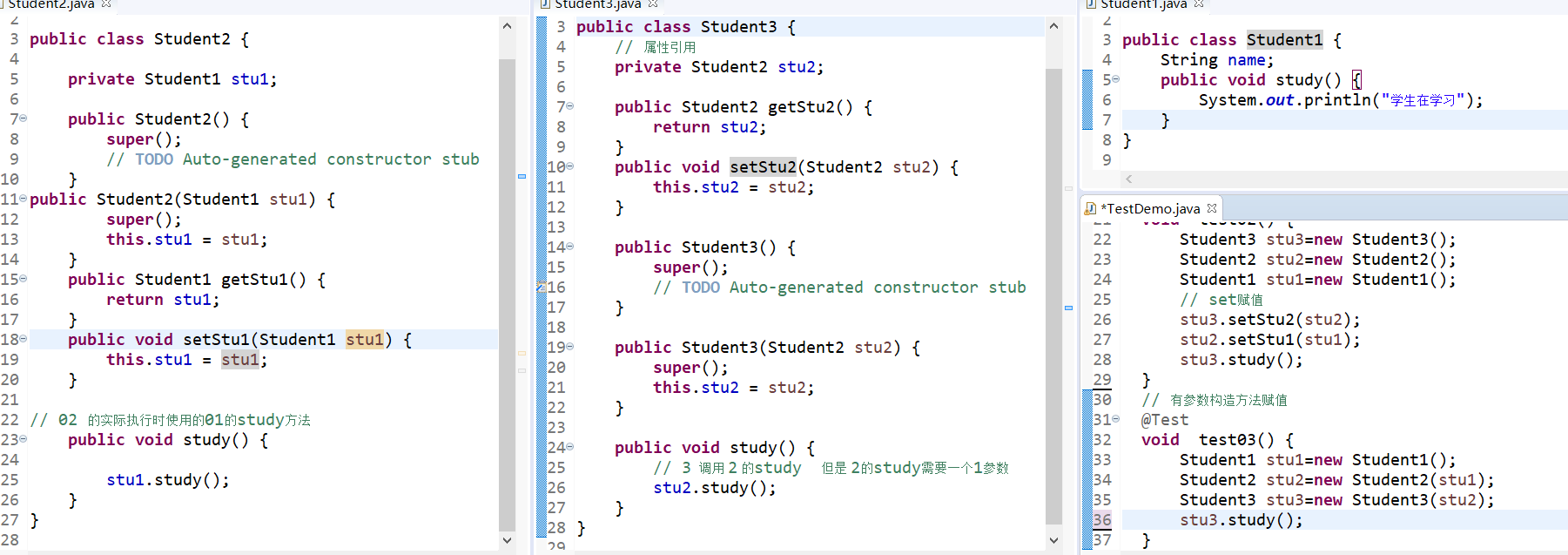Click the System.out.println line in Student1
The height and width of the screenshot is (555, 1568).
tap(1341, 100)
